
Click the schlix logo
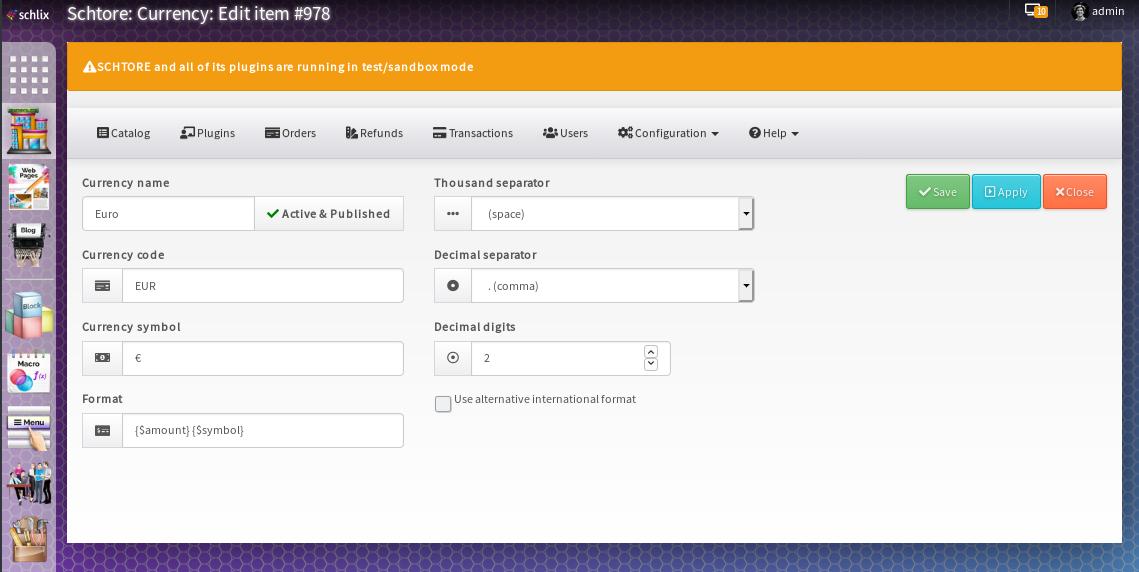point(28,14)
